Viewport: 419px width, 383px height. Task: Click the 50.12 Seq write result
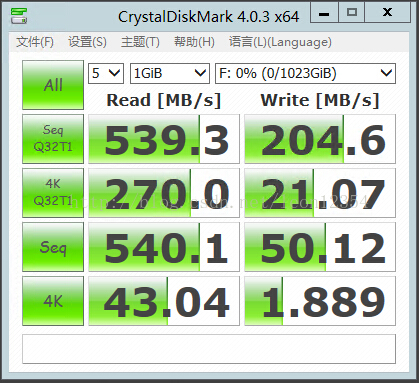pos(320,247)
